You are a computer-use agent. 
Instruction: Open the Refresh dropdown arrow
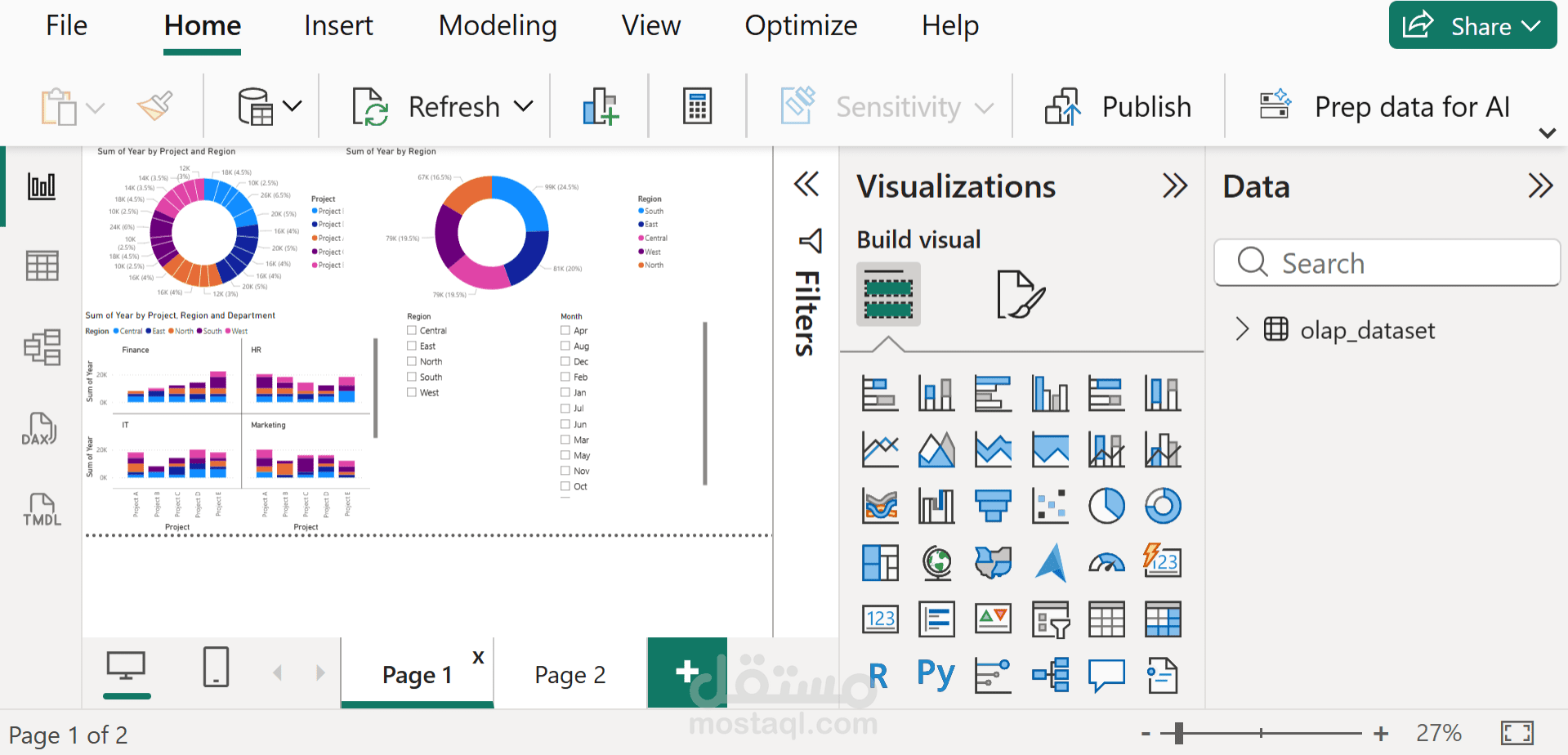(x=524, y=106)
